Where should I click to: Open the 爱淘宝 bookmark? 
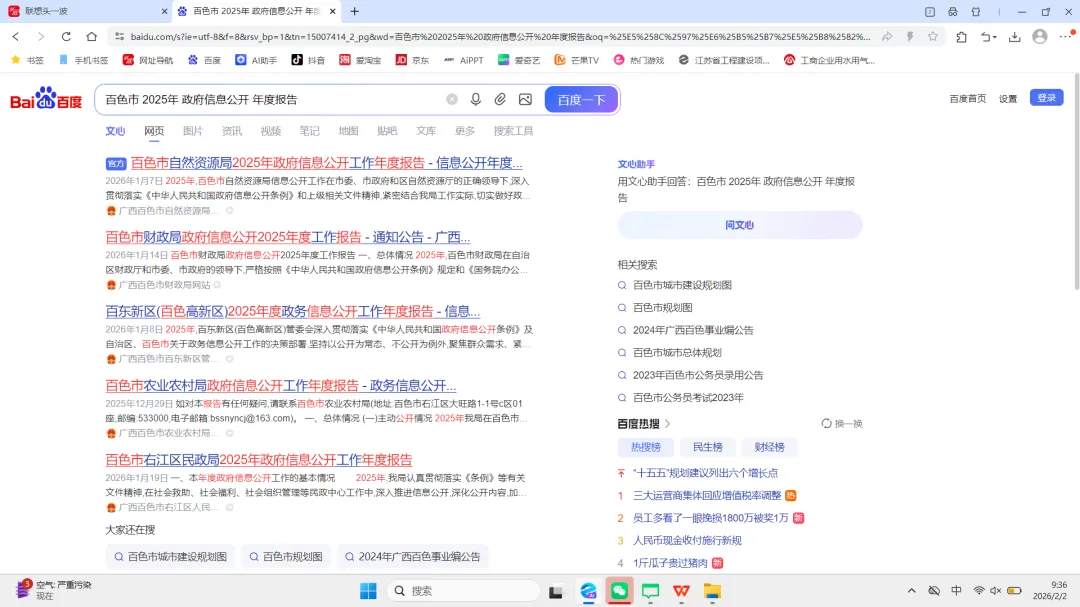[360, 60]
